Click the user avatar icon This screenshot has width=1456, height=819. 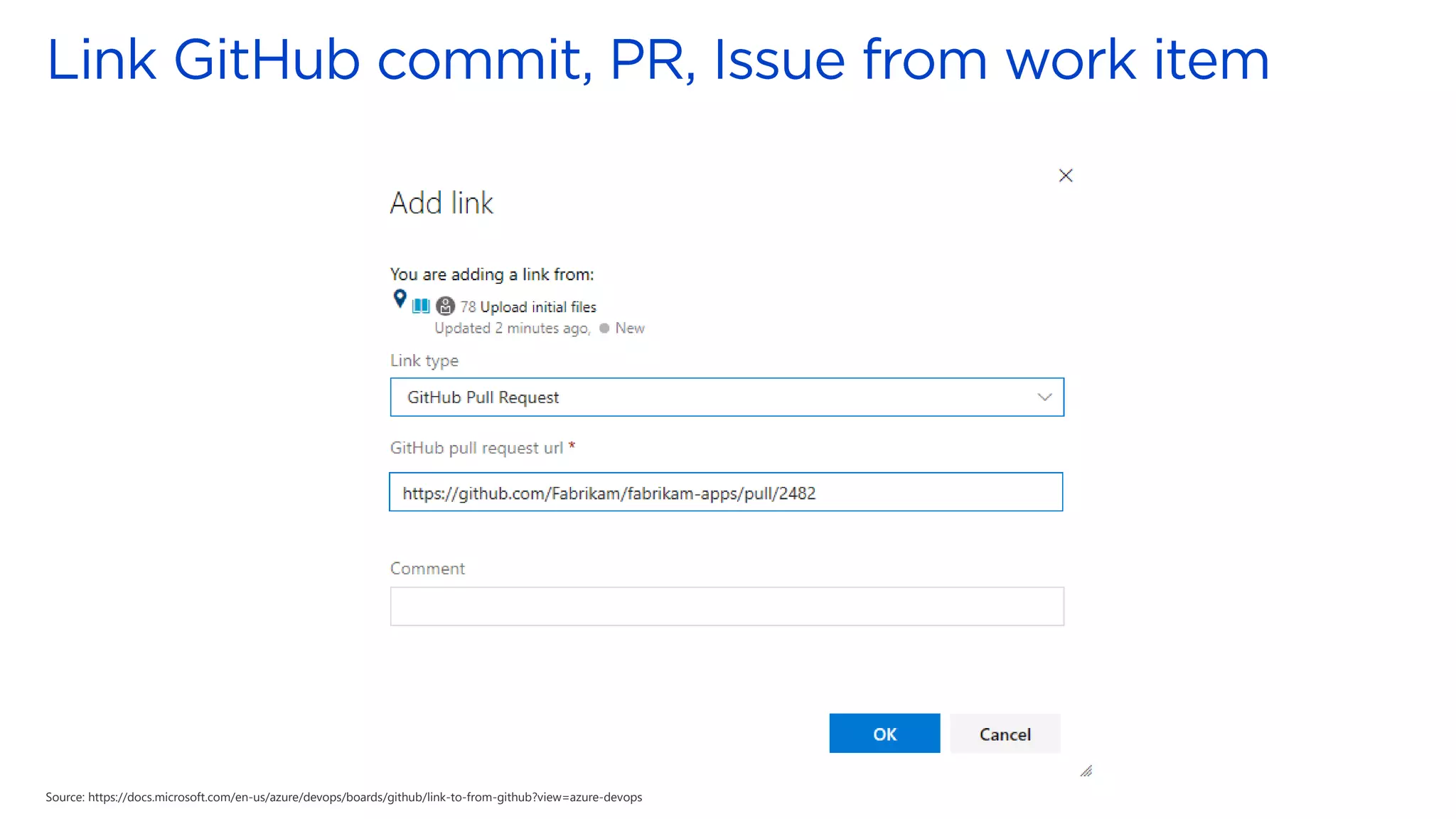point(445,306)
